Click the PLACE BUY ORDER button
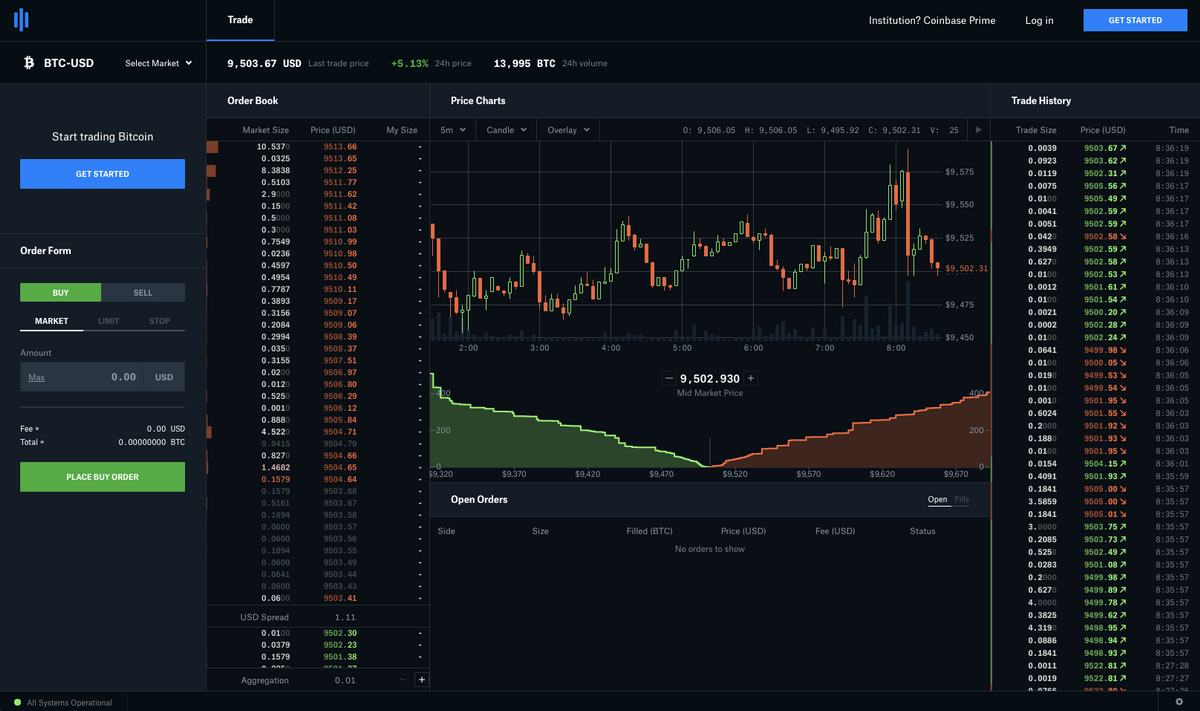Image resolution: width=1200 pixels, height=711 pixels. 102,477
